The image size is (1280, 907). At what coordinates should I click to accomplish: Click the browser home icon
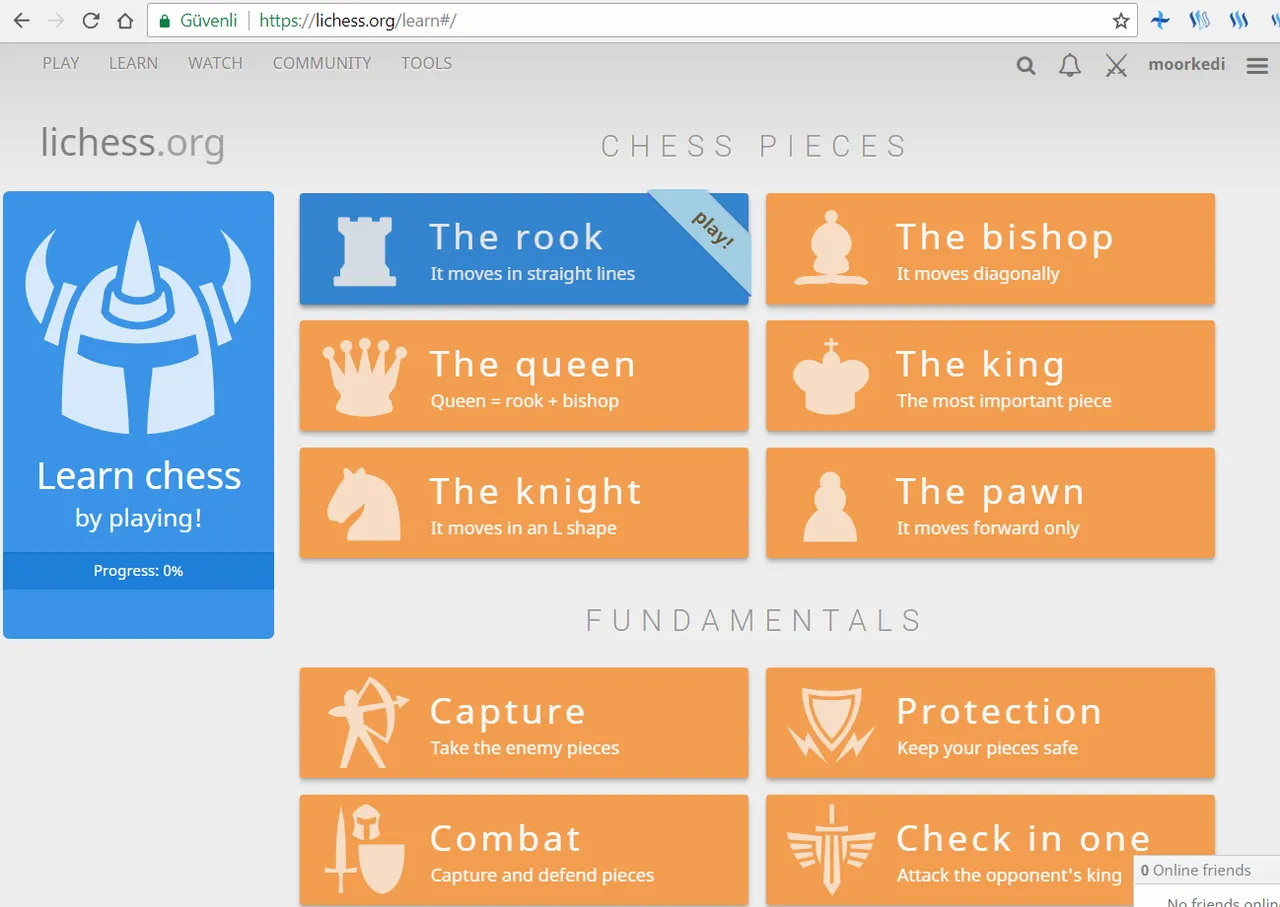(125, 20)
